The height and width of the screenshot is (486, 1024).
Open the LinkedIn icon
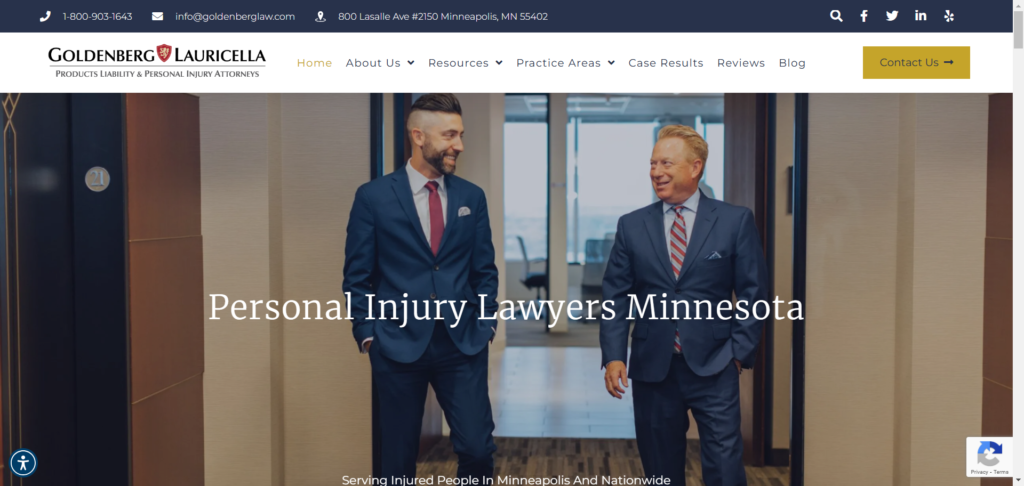(x=921, y=16)
